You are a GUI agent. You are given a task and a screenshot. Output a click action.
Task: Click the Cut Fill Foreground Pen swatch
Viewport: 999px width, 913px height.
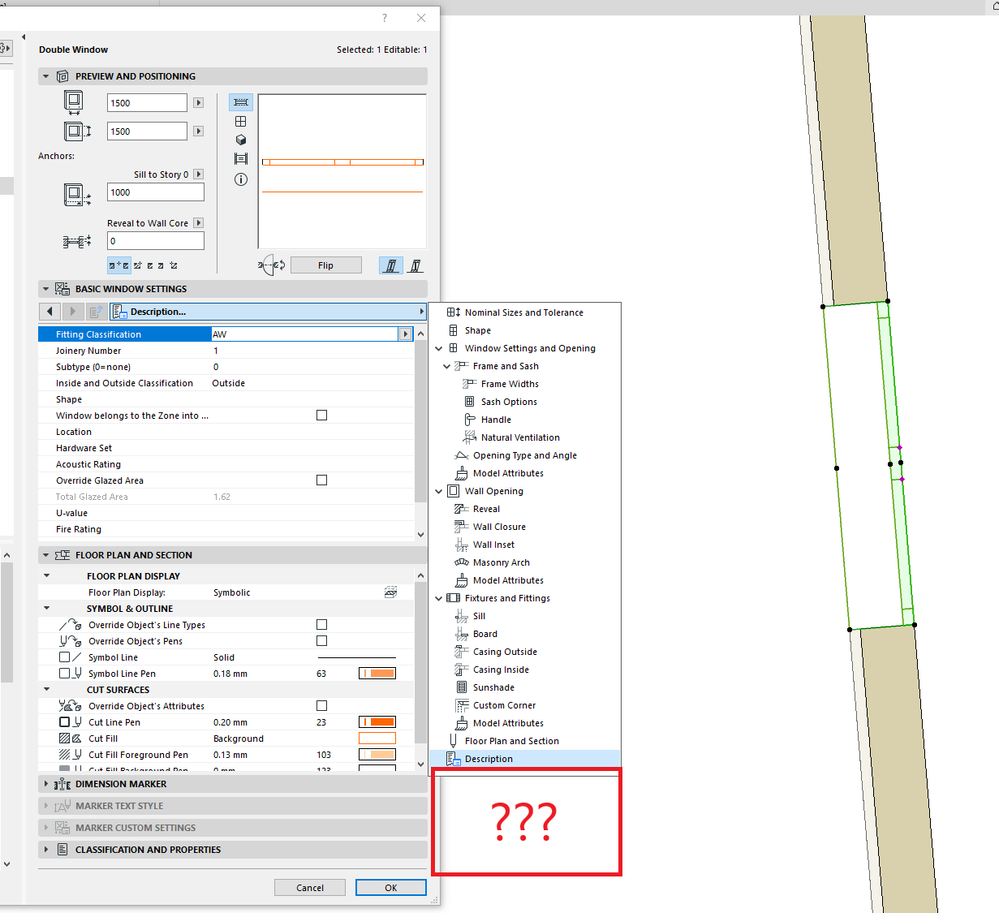[377, 754]
